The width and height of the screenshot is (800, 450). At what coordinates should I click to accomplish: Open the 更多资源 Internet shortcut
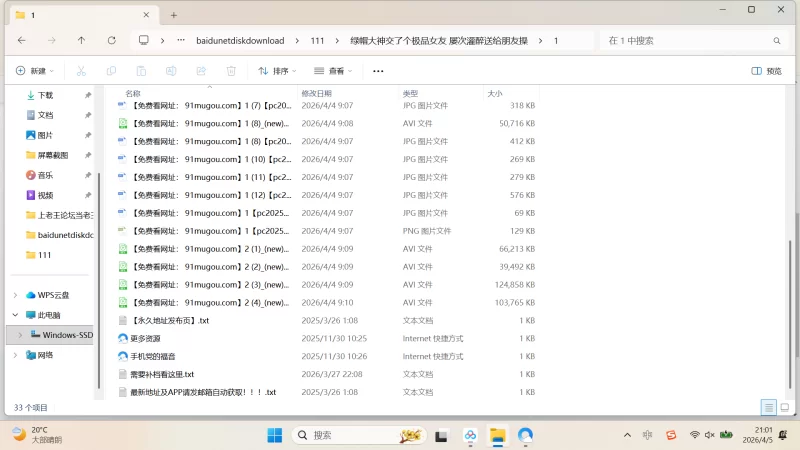145,338
